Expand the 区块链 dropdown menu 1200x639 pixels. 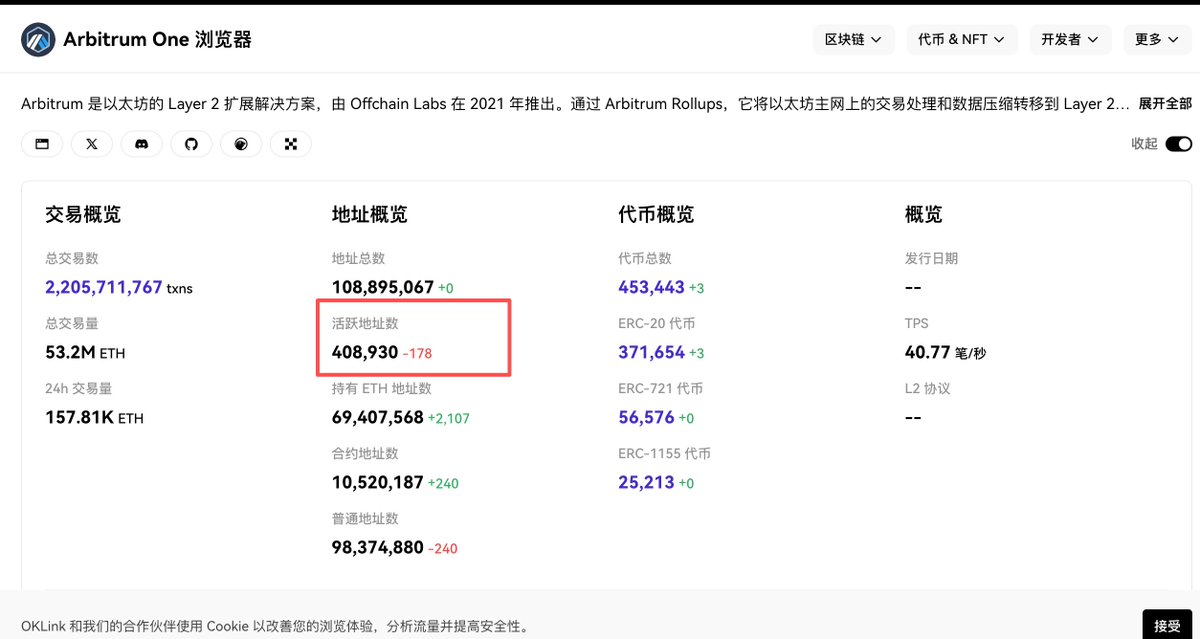click(x=852, y=40)
